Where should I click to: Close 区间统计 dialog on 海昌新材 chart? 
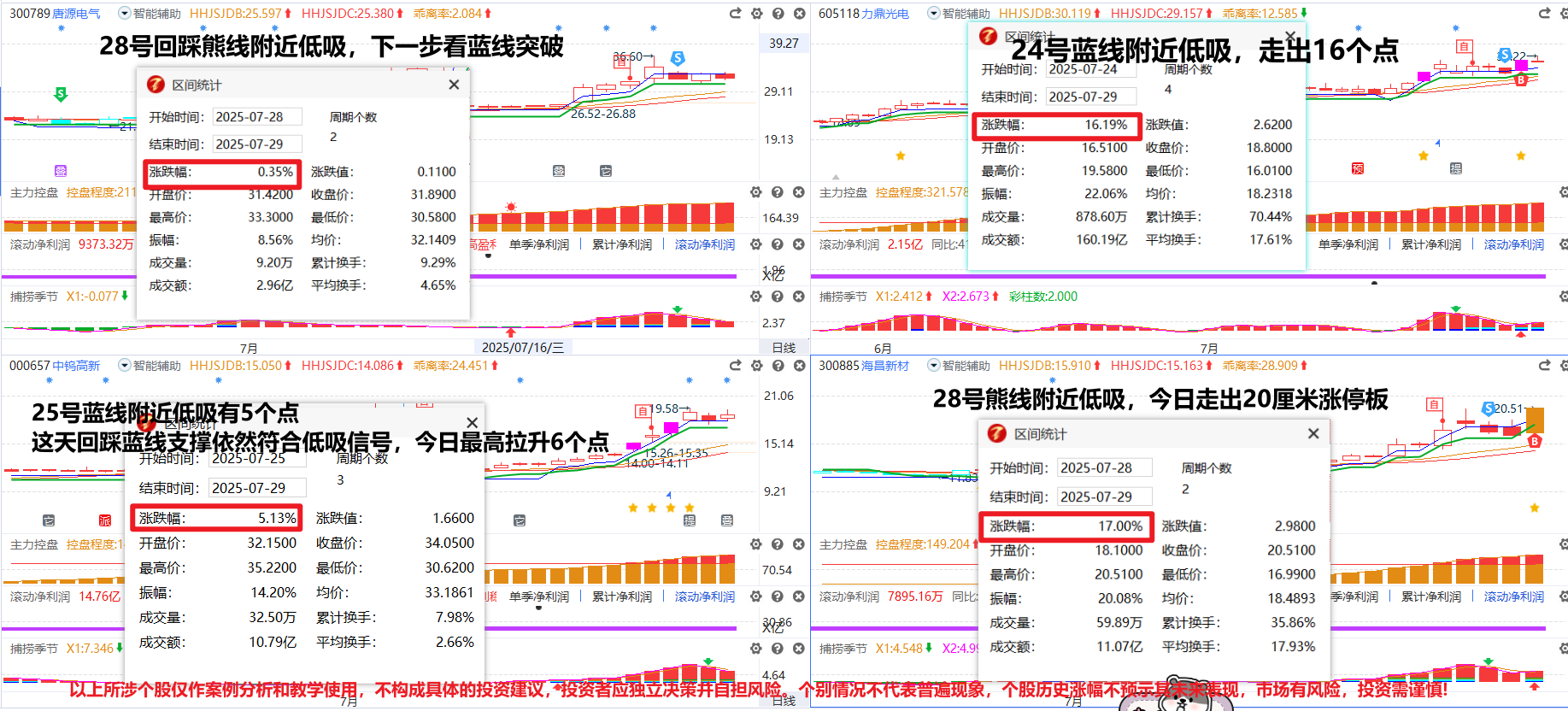[x=1313, y=434]
